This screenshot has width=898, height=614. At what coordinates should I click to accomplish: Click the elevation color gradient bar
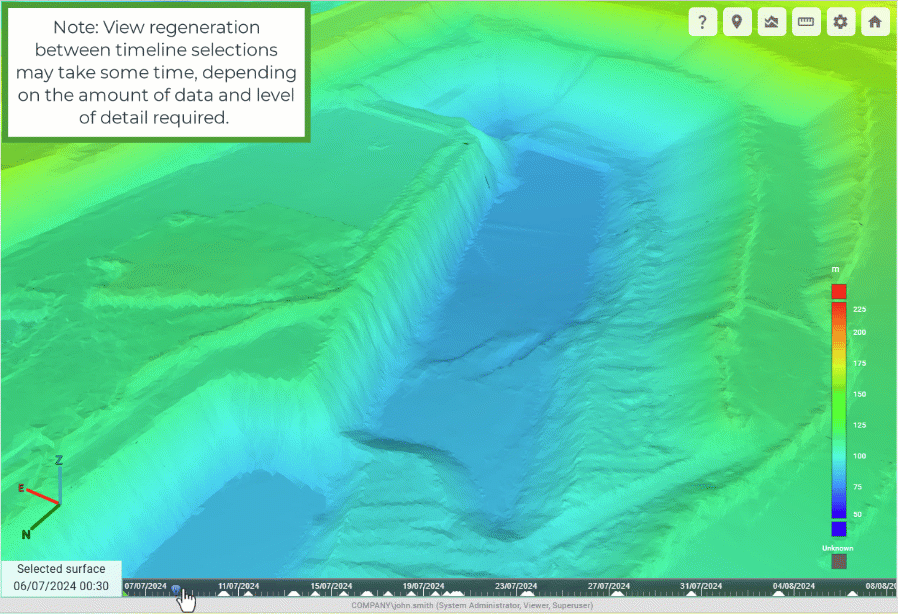(839, 410)
